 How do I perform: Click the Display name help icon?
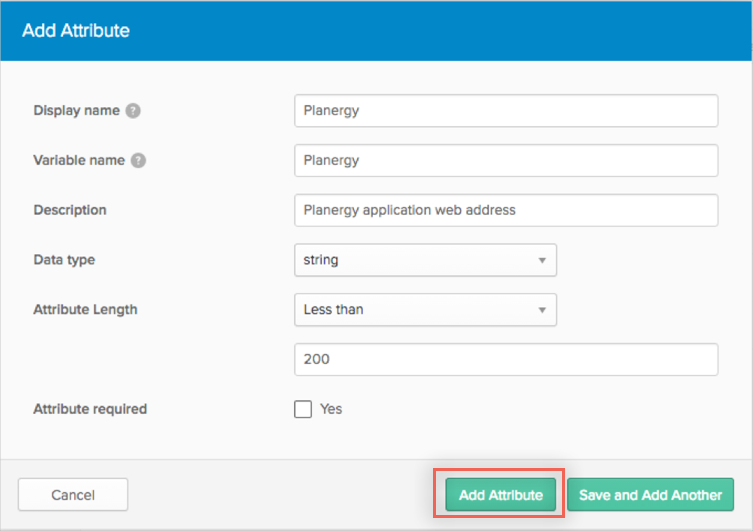(x=133, y=111)
